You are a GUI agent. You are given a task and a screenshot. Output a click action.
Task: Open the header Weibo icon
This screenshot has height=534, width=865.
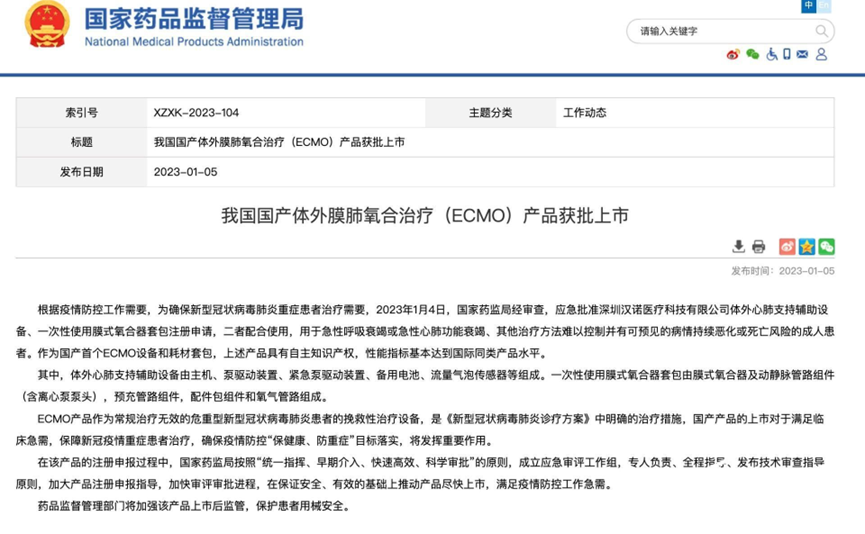[733, 54]
